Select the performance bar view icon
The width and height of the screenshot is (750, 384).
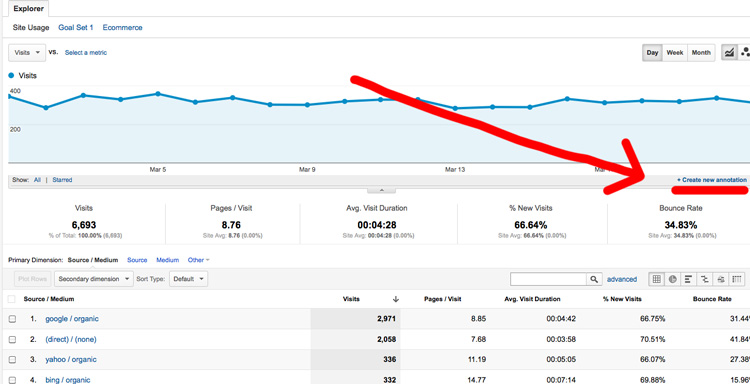(x=688, y=279)
